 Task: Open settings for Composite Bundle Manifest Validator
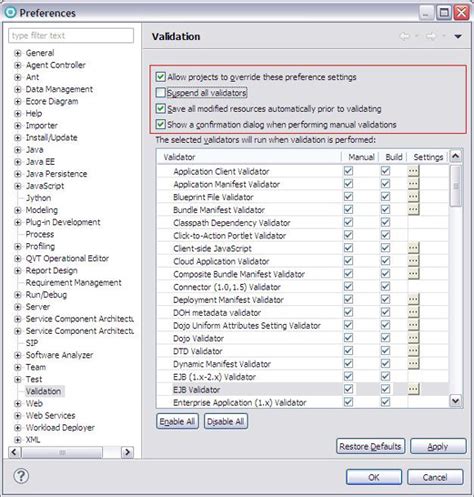tap(413, 274)
